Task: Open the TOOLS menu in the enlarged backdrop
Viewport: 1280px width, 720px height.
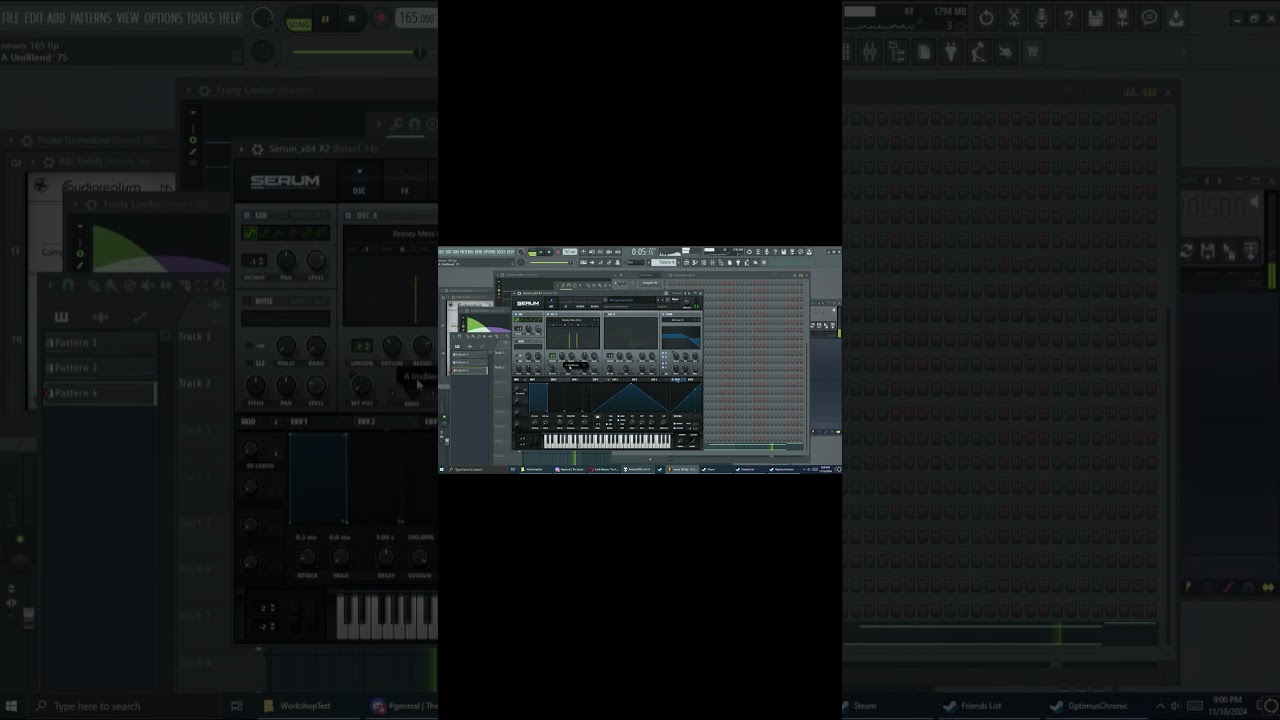Action: tap(200, 18)
